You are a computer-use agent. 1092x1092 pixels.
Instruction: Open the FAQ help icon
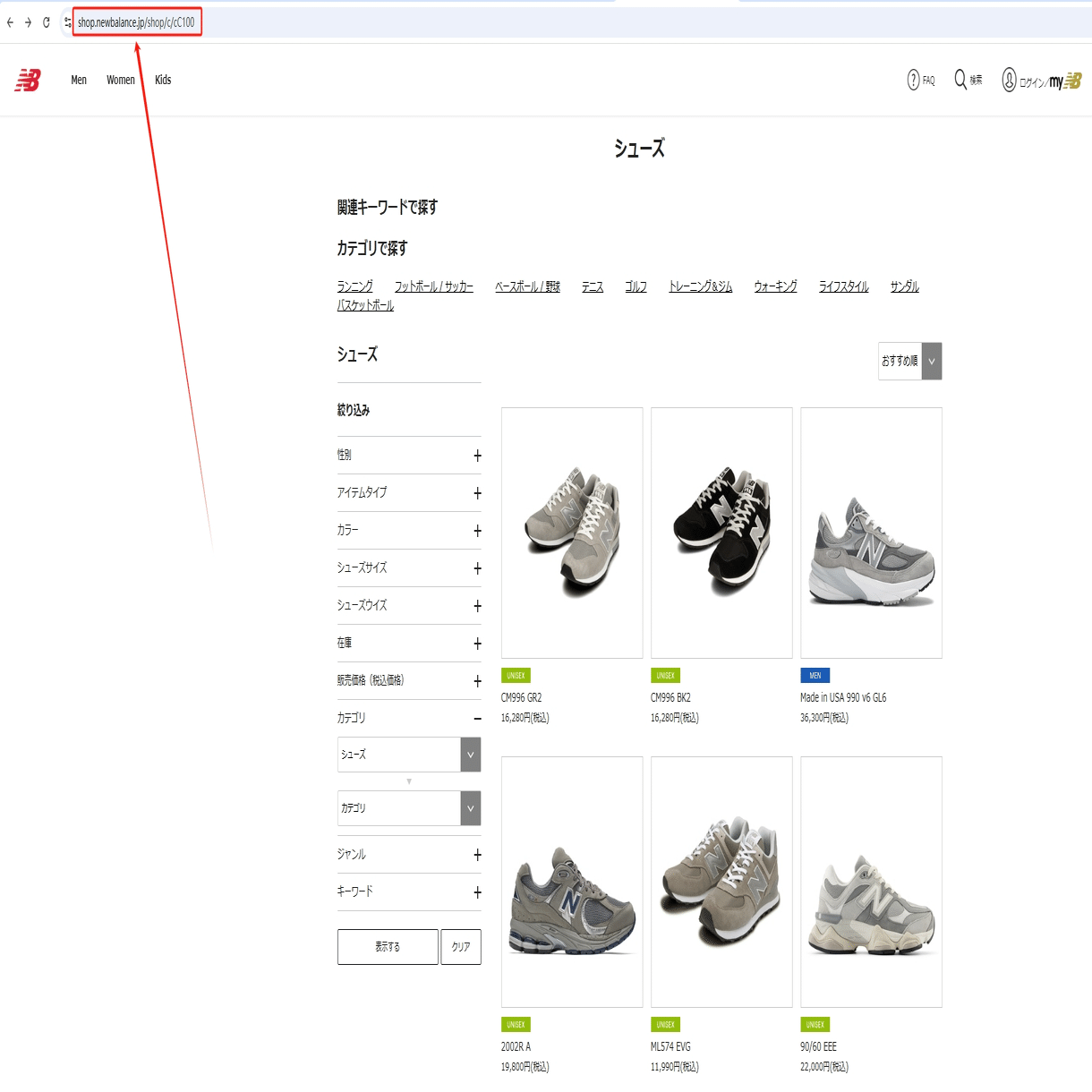pyautogui.click(x=914, y=81)
